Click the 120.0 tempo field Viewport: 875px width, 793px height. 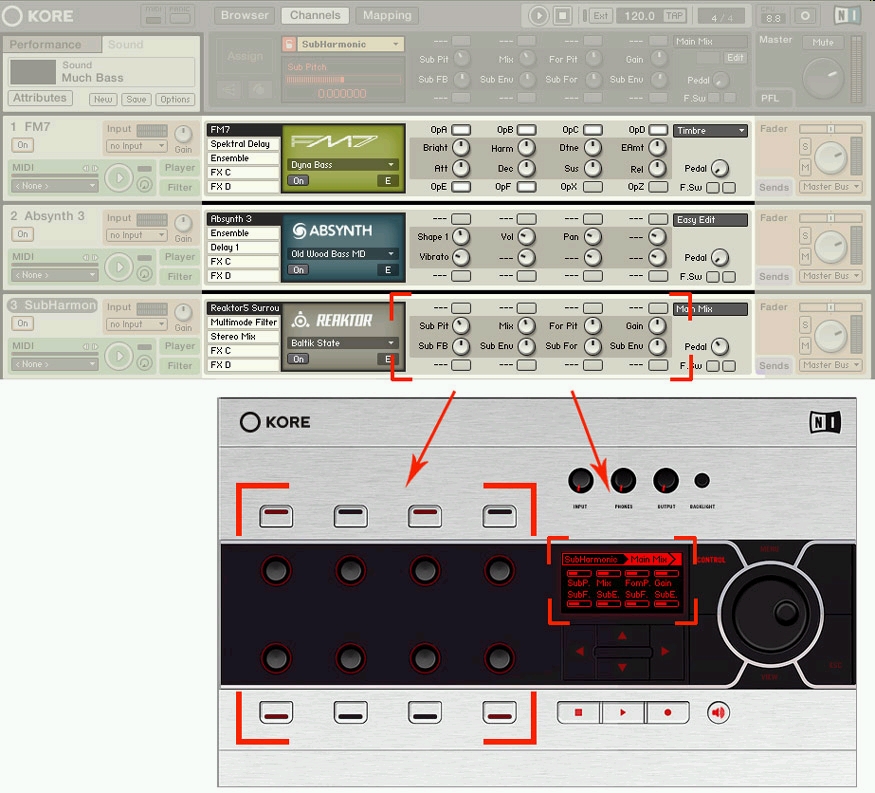639,16
